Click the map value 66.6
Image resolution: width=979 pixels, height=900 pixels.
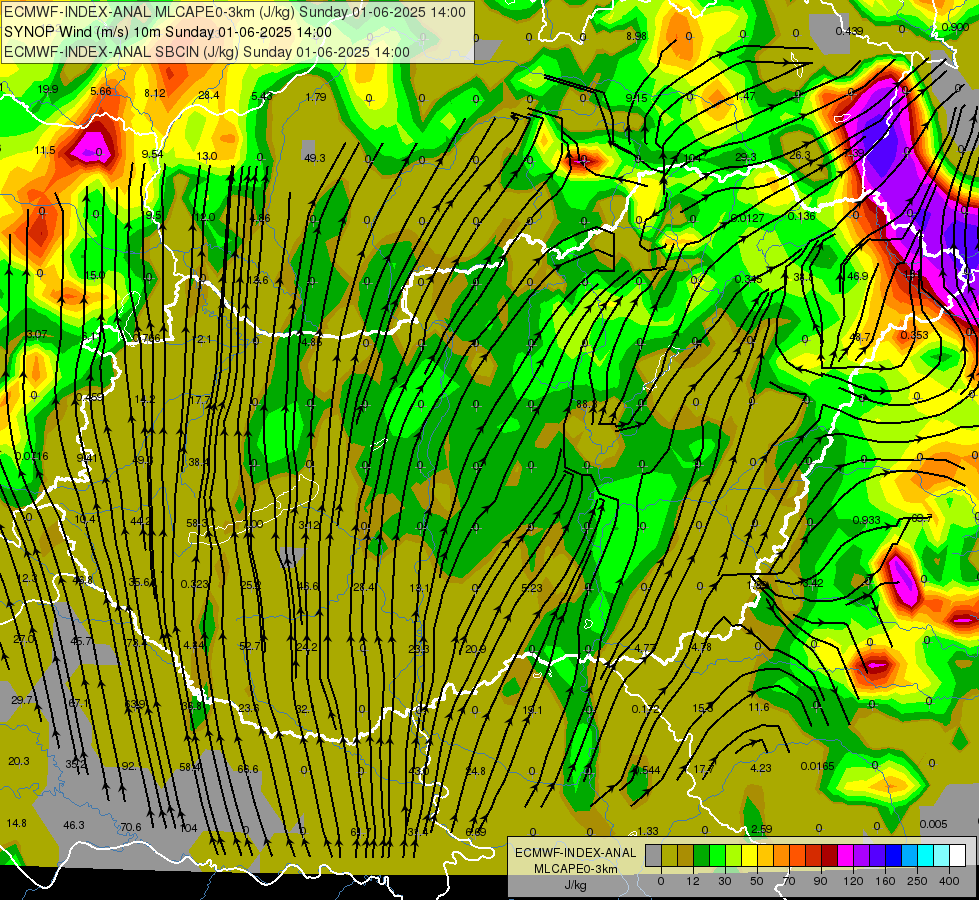point(248,769)
